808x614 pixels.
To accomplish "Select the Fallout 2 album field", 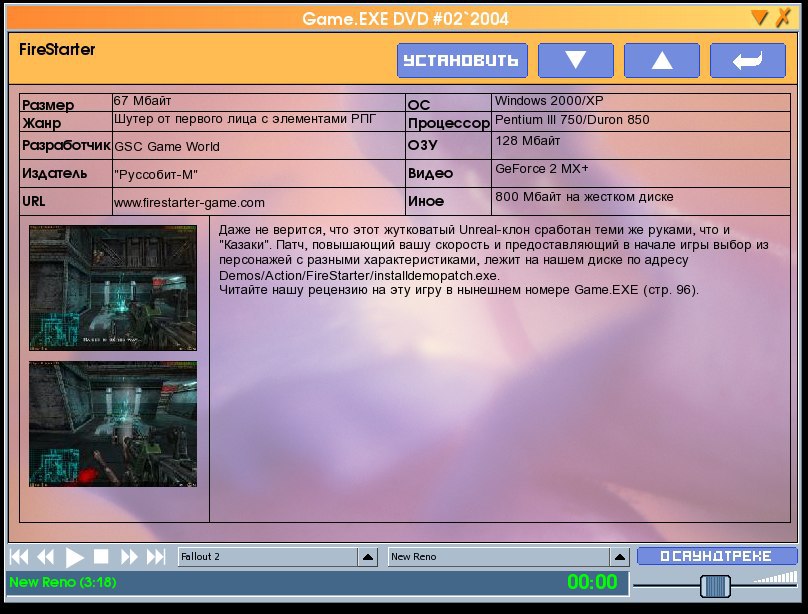I will tap(268, 557).
